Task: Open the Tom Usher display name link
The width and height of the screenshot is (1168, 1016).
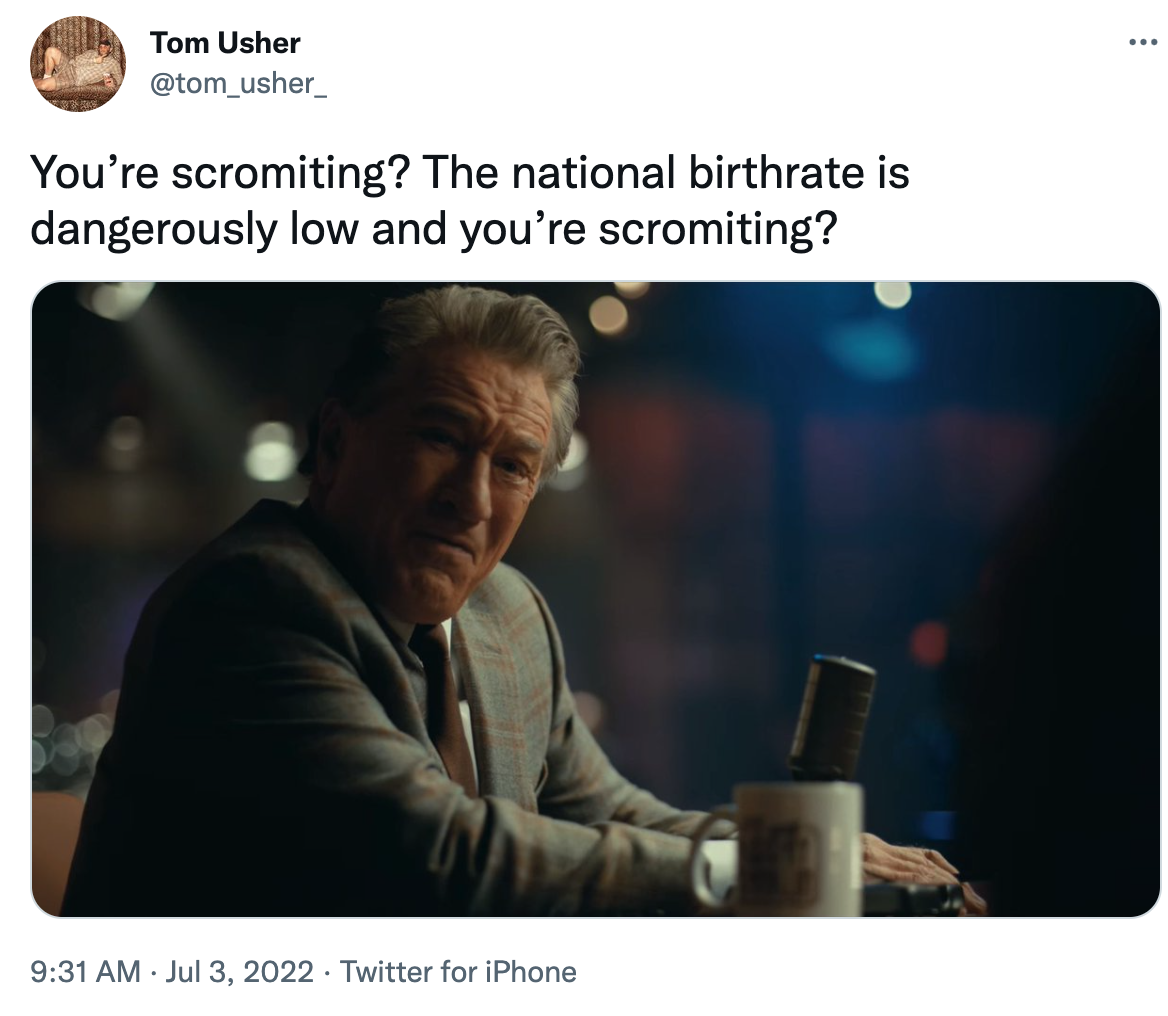Action: pyautogui.click(x=225, y=43)
